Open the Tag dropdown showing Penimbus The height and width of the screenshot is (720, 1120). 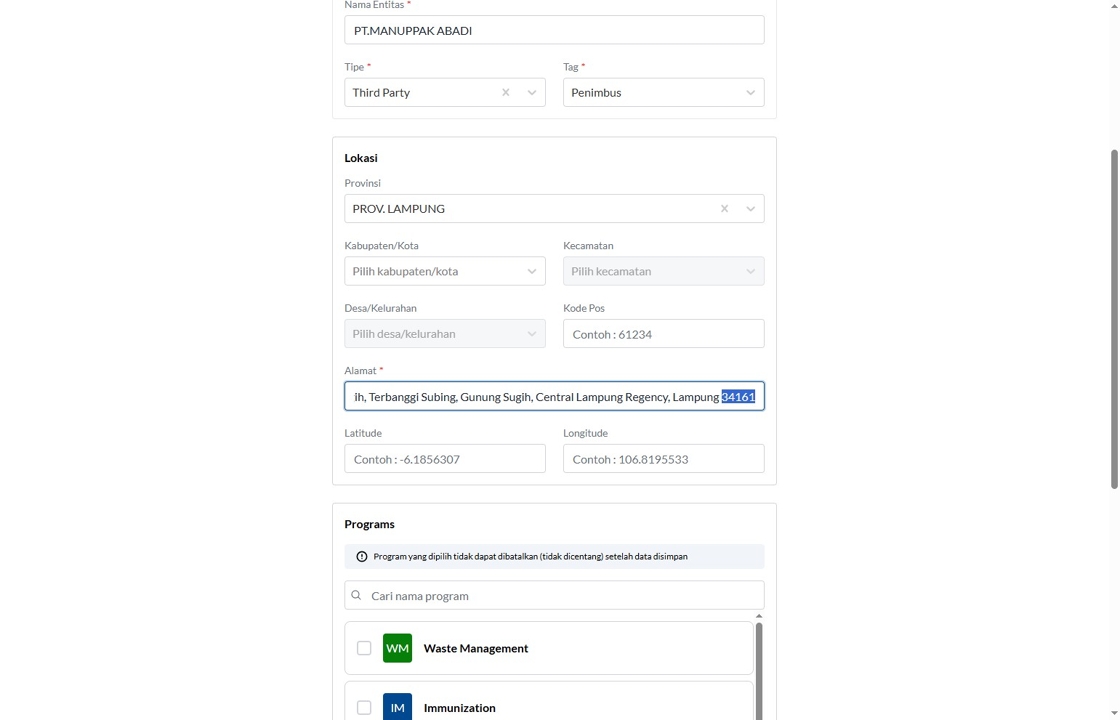663,93
